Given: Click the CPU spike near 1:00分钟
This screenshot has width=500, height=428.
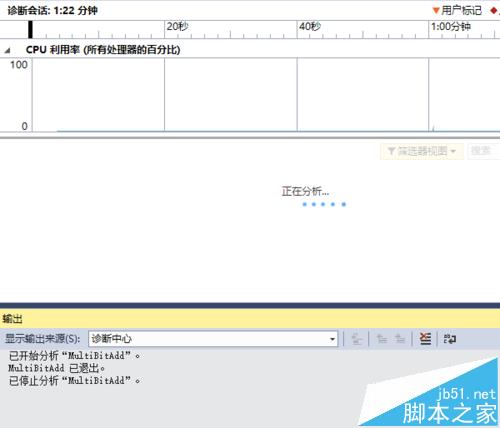Looking at the screenshot, I should (433, 128).
